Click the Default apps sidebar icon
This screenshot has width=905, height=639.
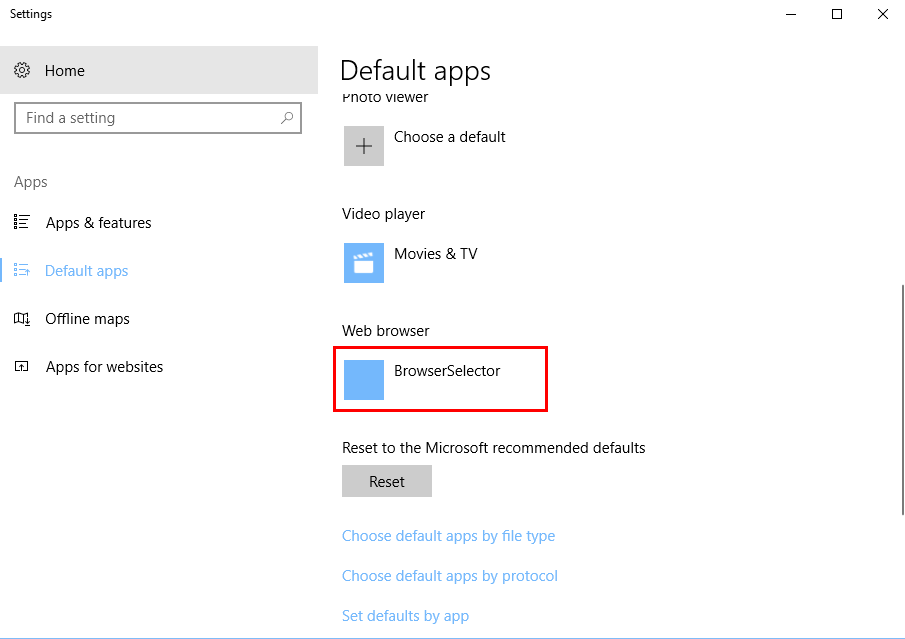coord(21,270)
